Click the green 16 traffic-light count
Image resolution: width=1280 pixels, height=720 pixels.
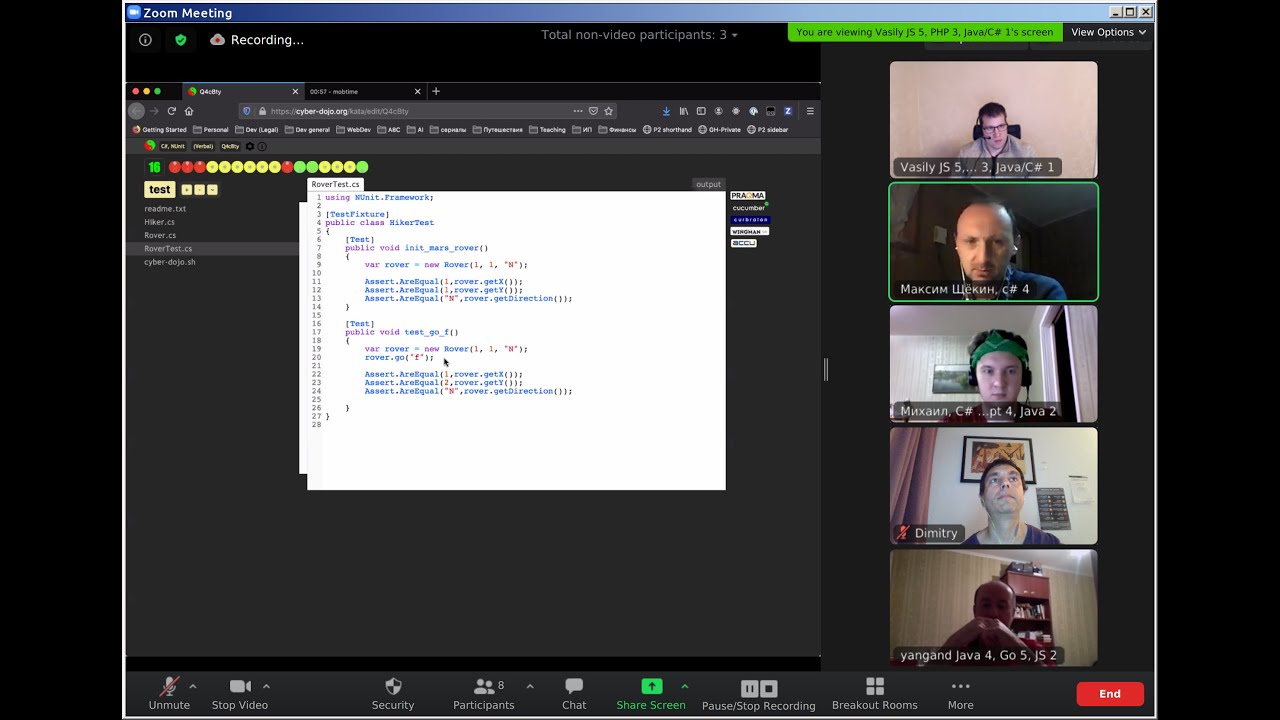[154, 167]
